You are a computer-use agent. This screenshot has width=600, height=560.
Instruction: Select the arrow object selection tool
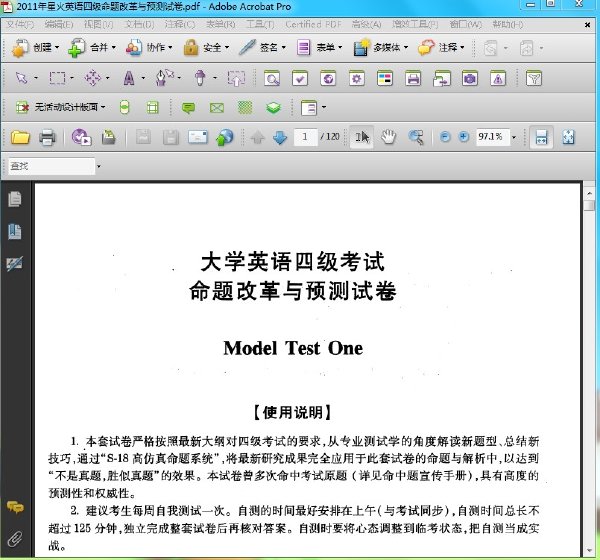[x=21, y=78]
